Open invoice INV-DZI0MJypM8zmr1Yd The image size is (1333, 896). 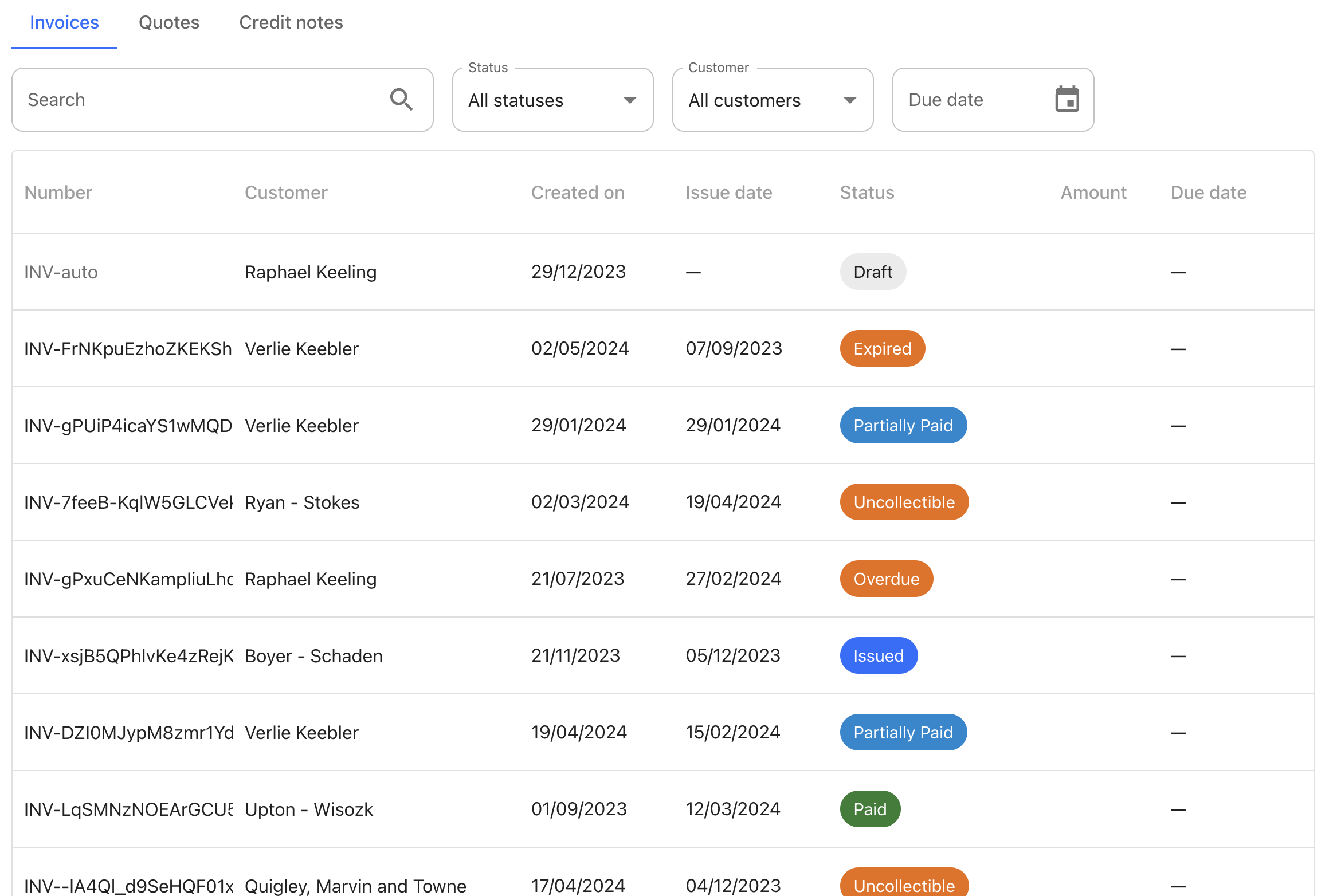tap(128, 733)
